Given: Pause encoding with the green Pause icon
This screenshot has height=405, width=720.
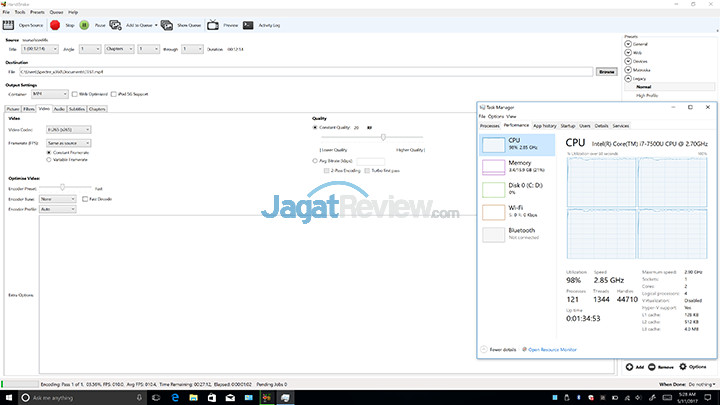Looking at the screenshot, I should [84, 25].
